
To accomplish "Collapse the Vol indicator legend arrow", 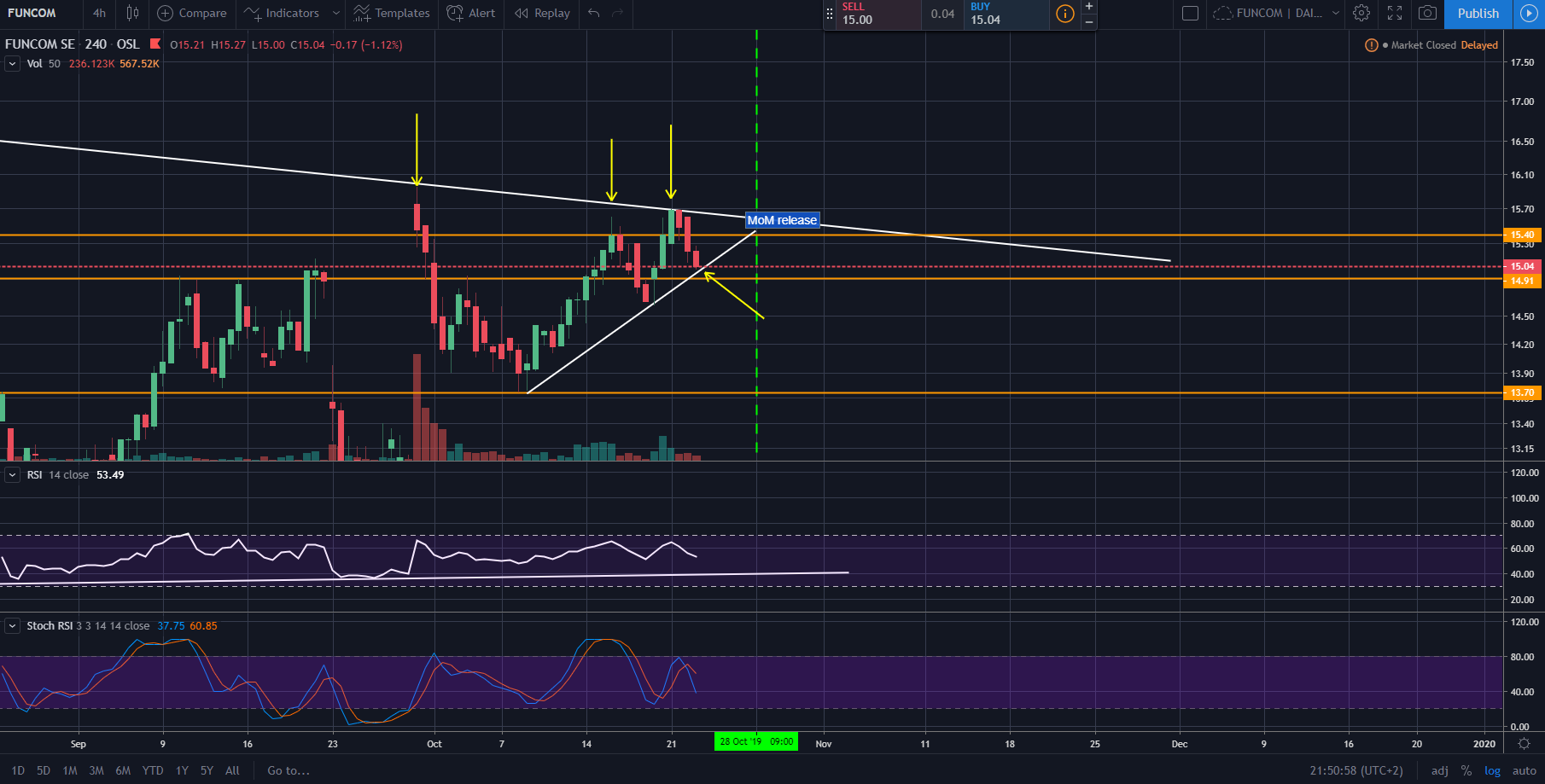I will tap(12, 63).
